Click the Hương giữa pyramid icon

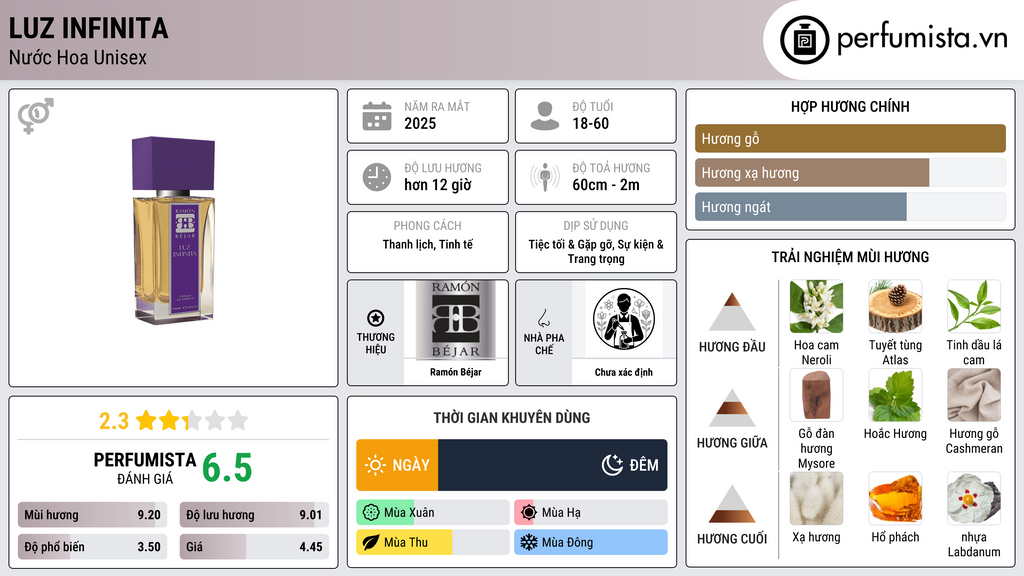click(732, 408)
